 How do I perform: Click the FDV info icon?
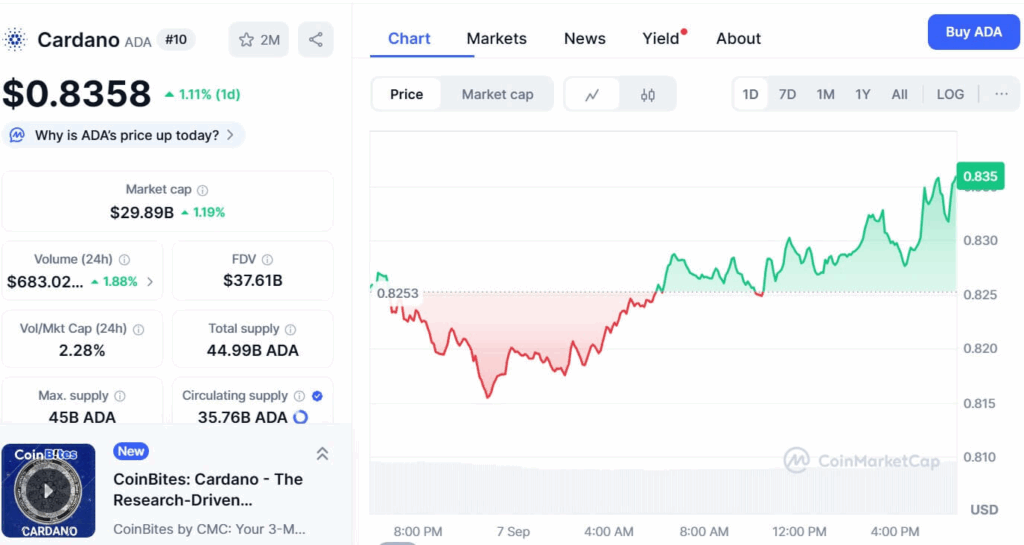pos(267,260)
